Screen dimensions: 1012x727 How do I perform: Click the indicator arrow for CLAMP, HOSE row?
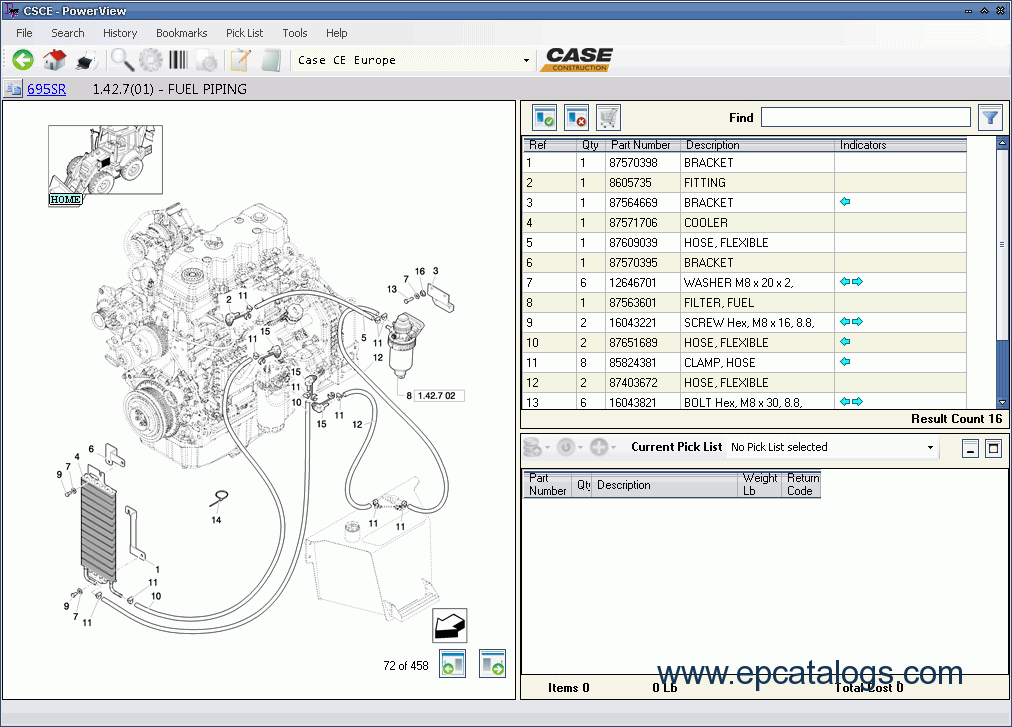(x=845, y=362)
